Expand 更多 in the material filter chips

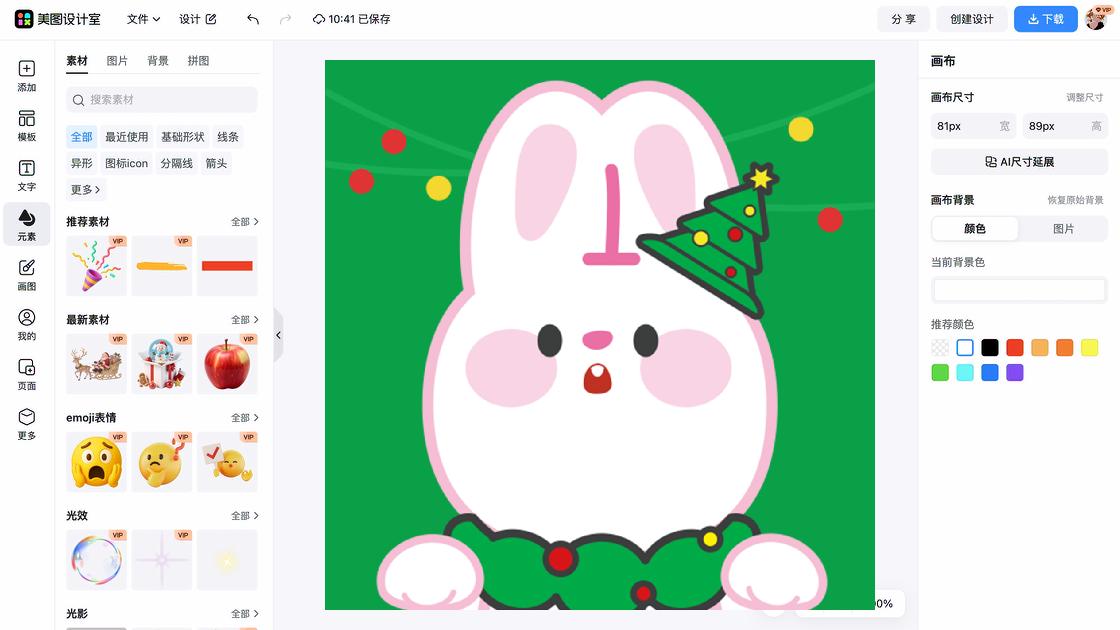84,190
